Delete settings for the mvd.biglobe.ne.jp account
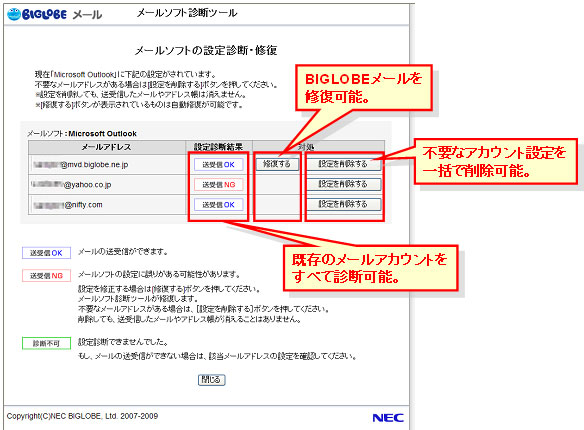 [x=343, y=164]
